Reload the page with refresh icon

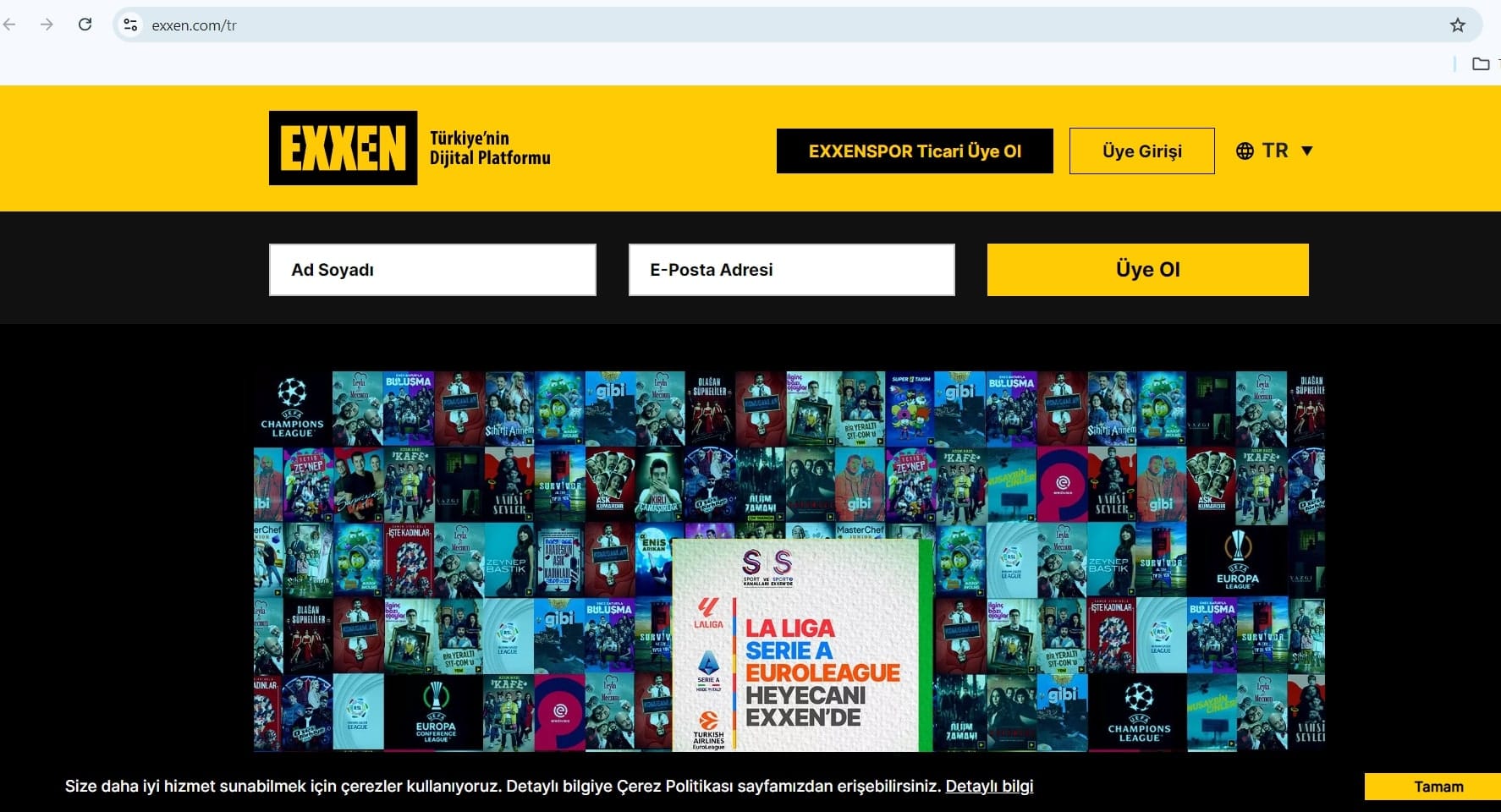[x=85, y=25]
